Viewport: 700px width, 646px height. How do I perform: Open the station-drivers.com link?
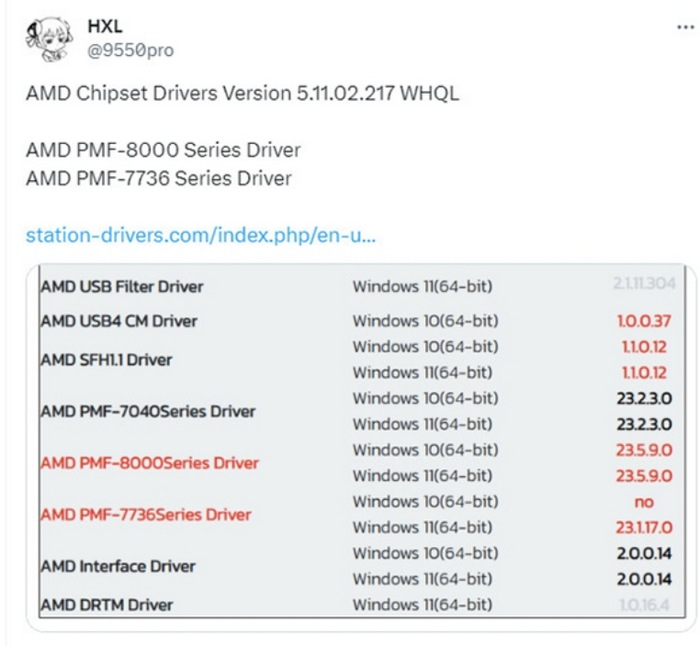coord(200,236)
